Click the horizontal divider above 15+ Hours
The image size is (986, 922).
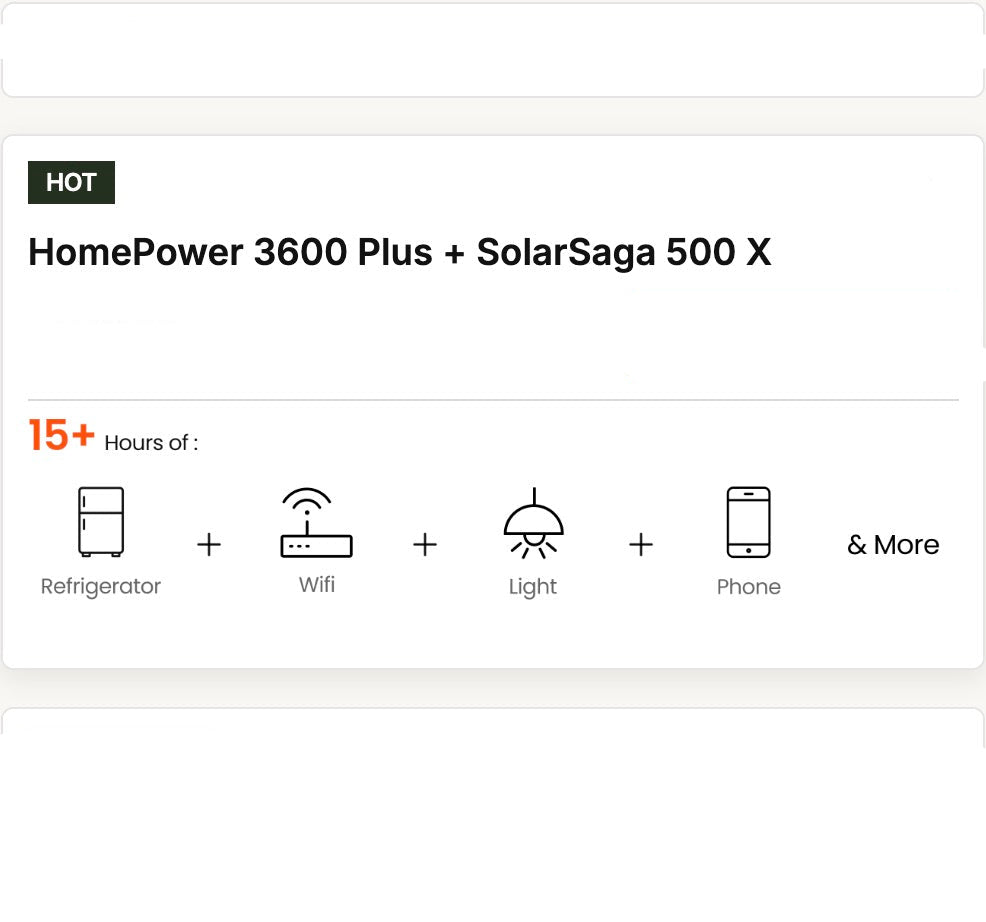(493, 400)
